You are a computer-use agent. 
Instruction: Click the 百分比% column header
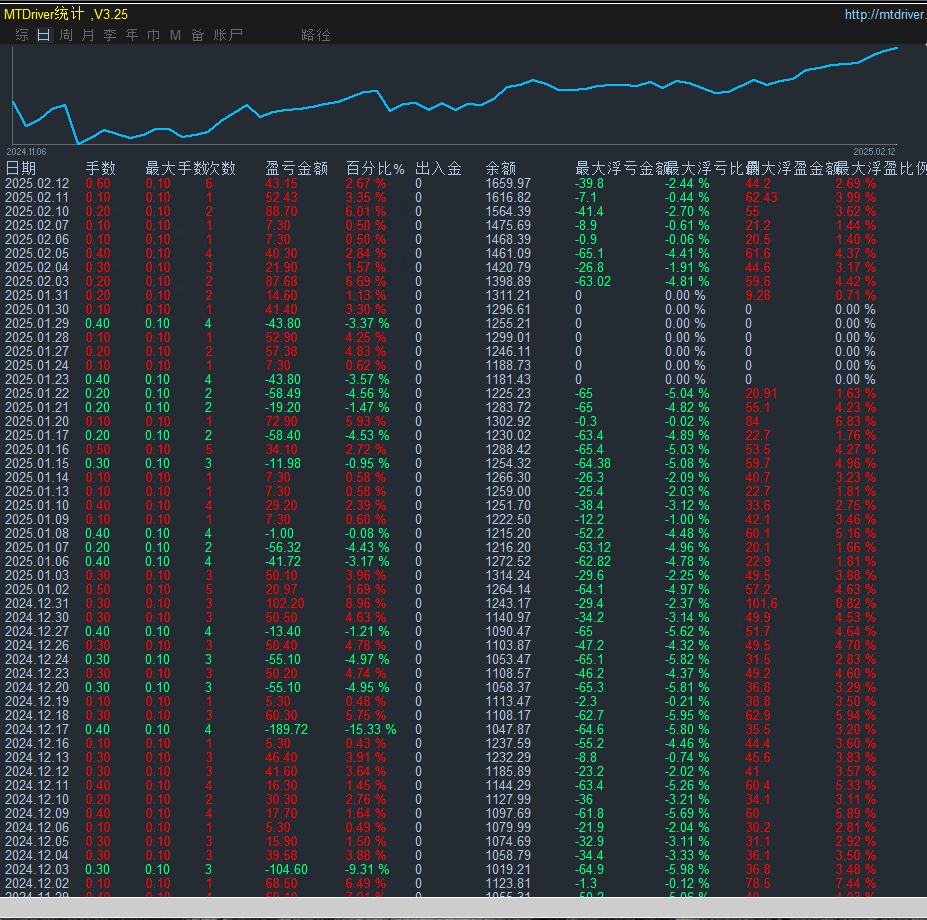pyautogui.click(x=375, y=169)
